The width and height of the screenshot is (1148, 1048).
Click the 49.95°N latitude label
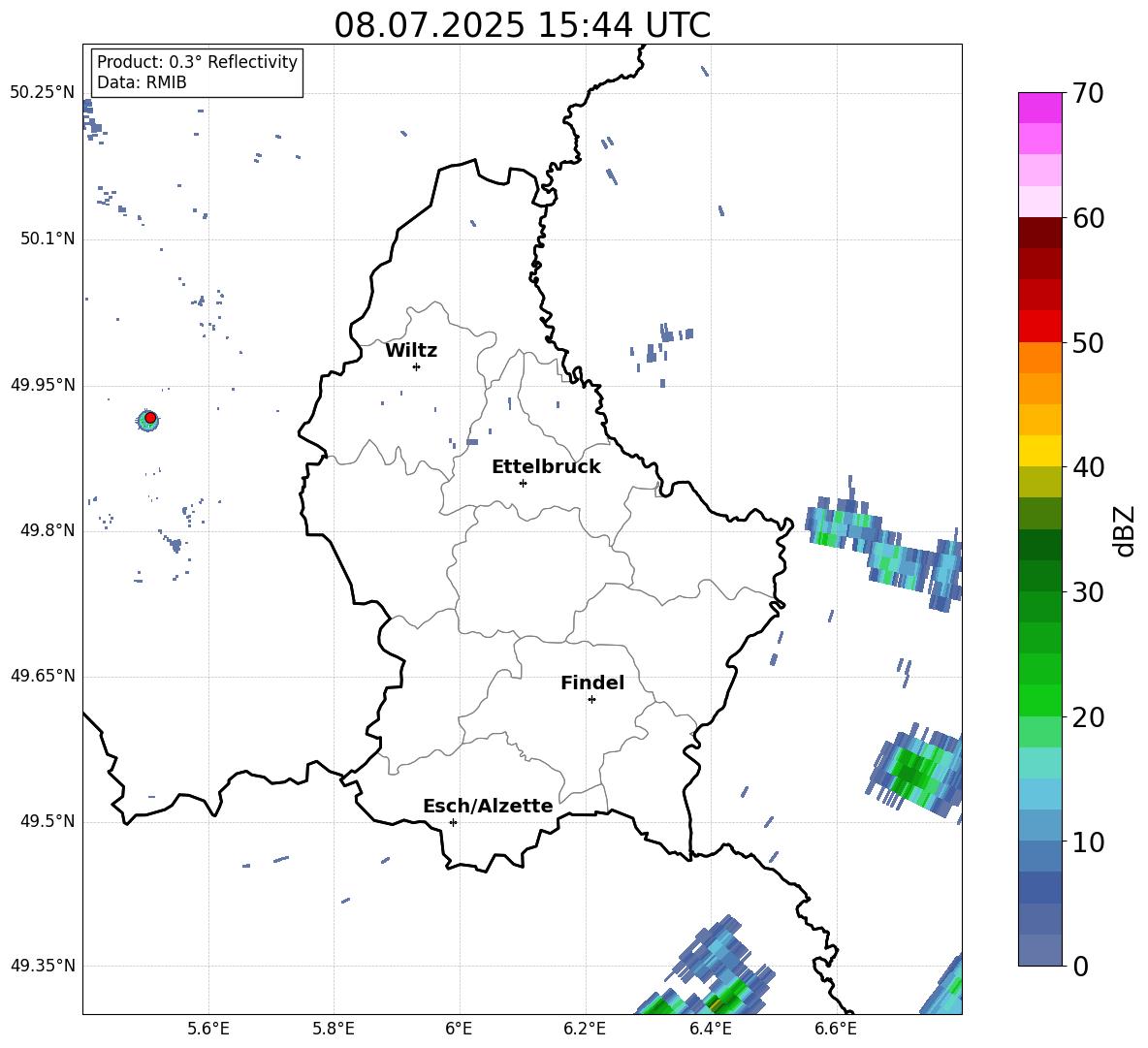(43, 385)
